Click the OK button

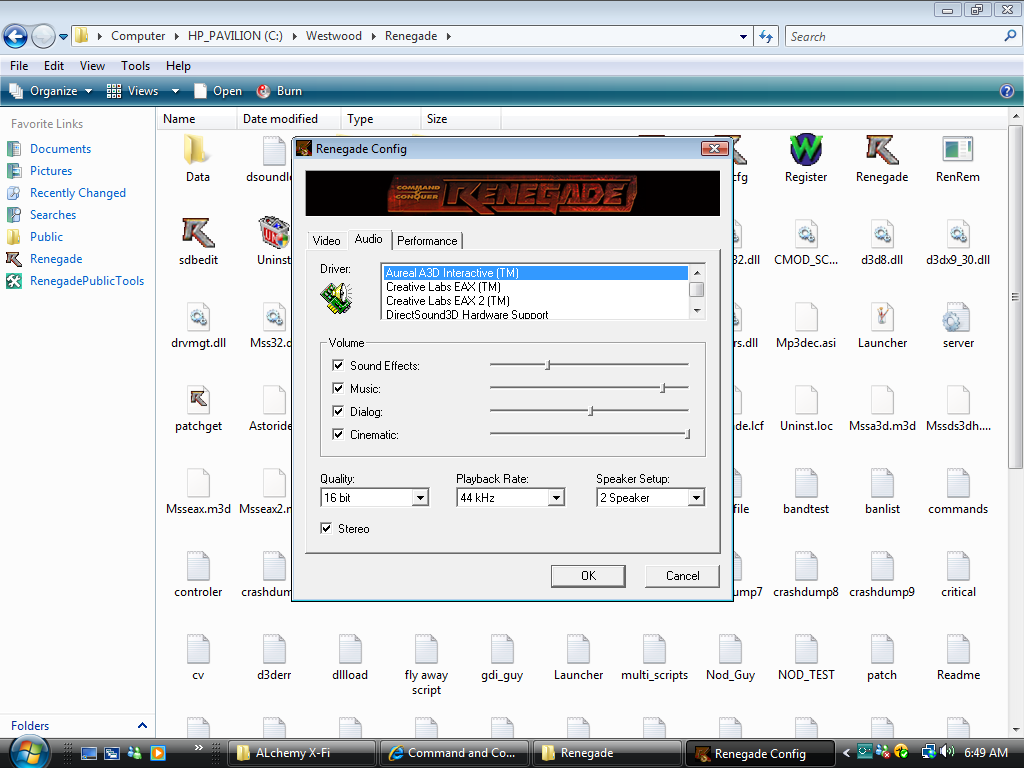click(x=588, y=576)
